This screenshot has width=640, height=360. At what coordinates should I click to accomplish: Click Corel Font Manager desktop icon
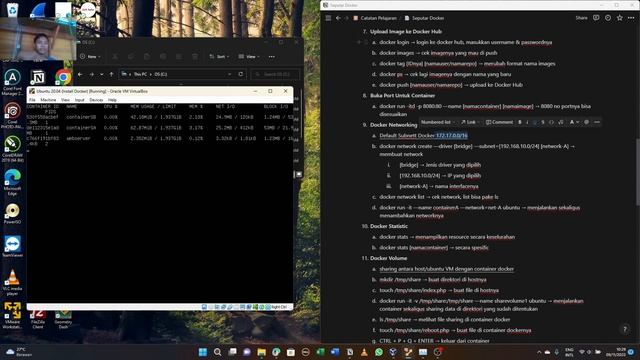(x=12, y=83)
